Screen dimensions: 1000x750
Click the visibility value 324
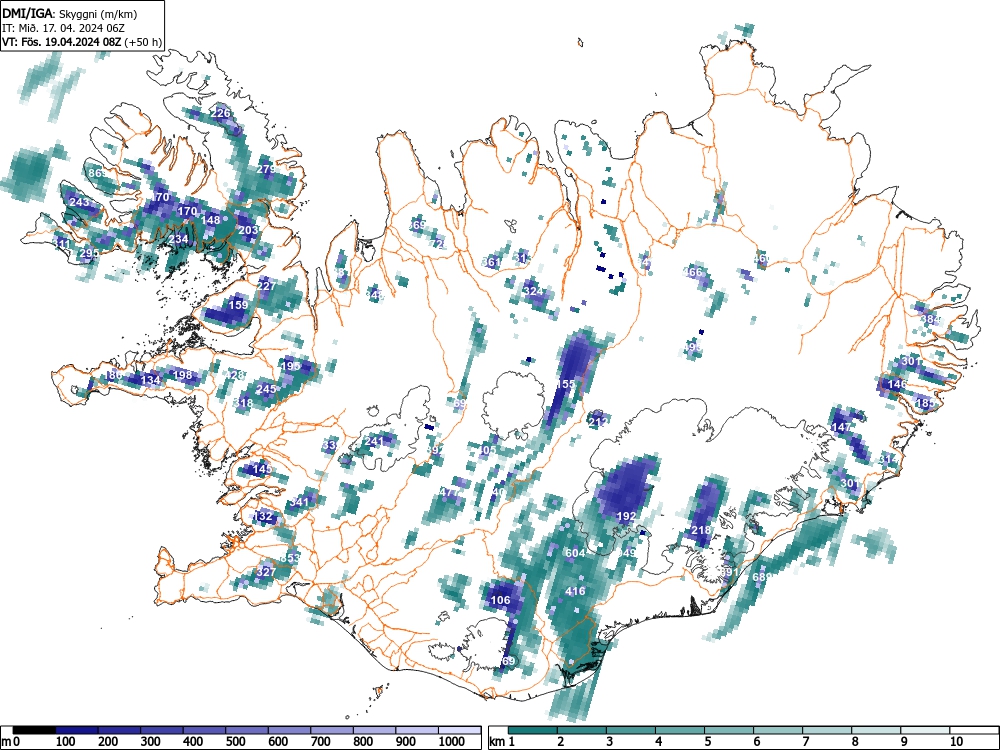533,291
